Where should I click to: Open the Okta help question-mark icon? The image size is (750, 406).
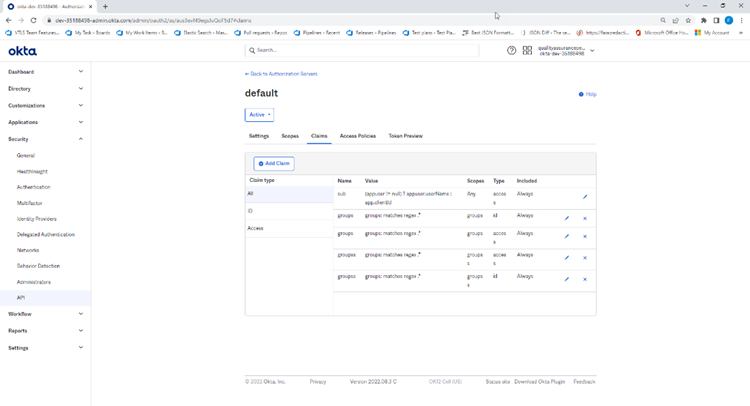511,50
